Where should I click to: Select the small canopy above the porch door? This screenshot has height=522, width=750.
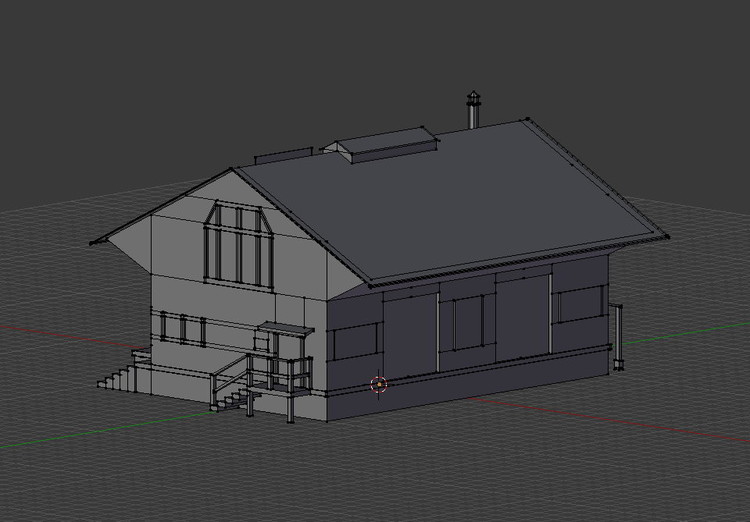pos(286,329)
